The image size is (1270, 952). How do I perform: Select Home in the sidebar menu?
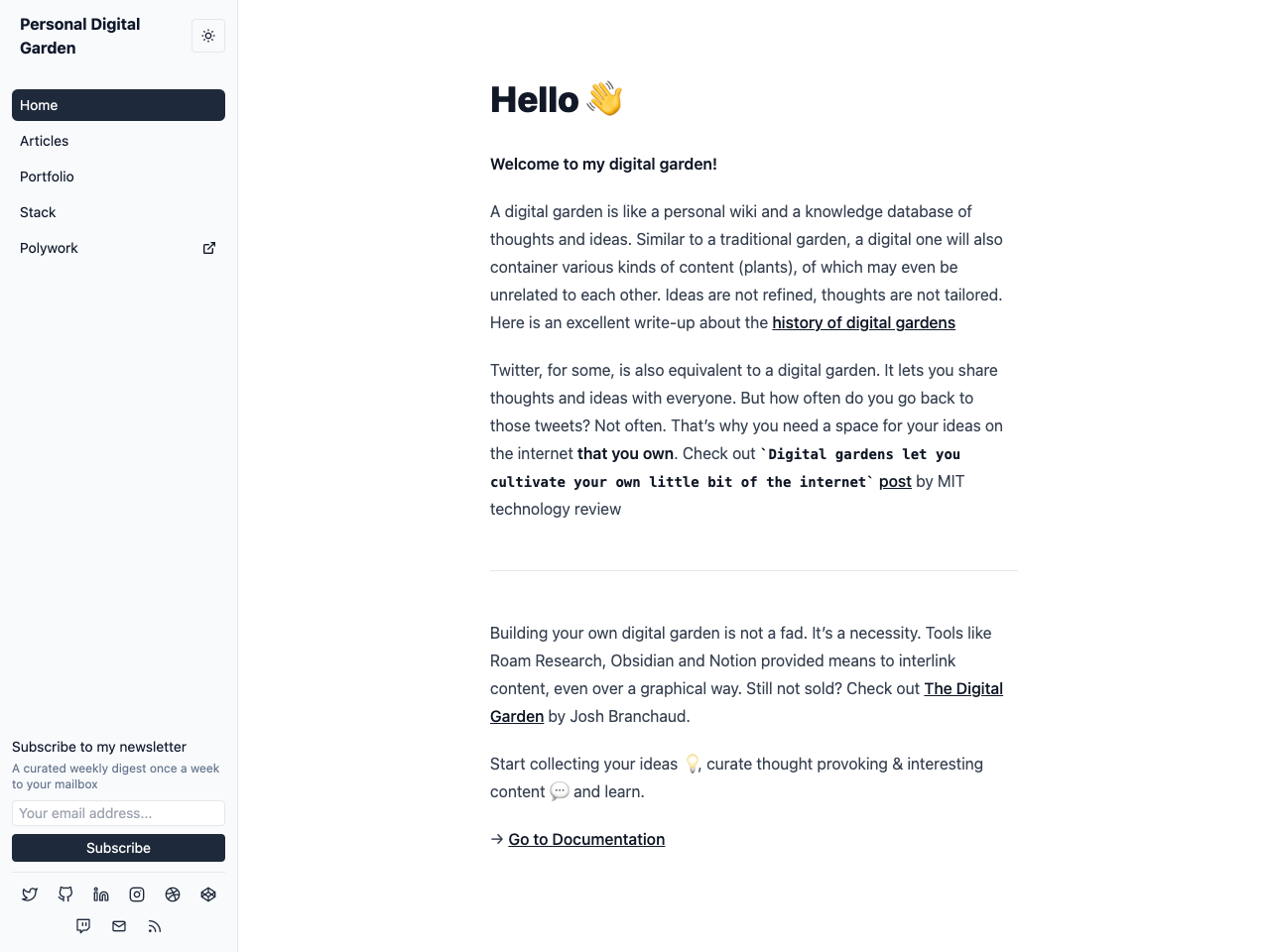[118, 105]
